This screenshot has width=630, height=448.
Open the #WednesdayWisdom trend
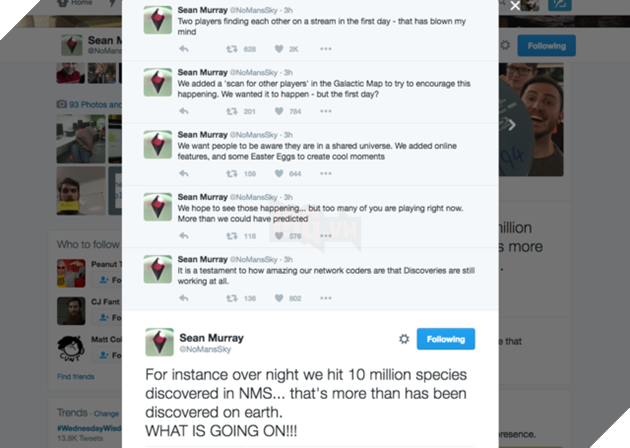pyautogui.click(x=92, y=426)
